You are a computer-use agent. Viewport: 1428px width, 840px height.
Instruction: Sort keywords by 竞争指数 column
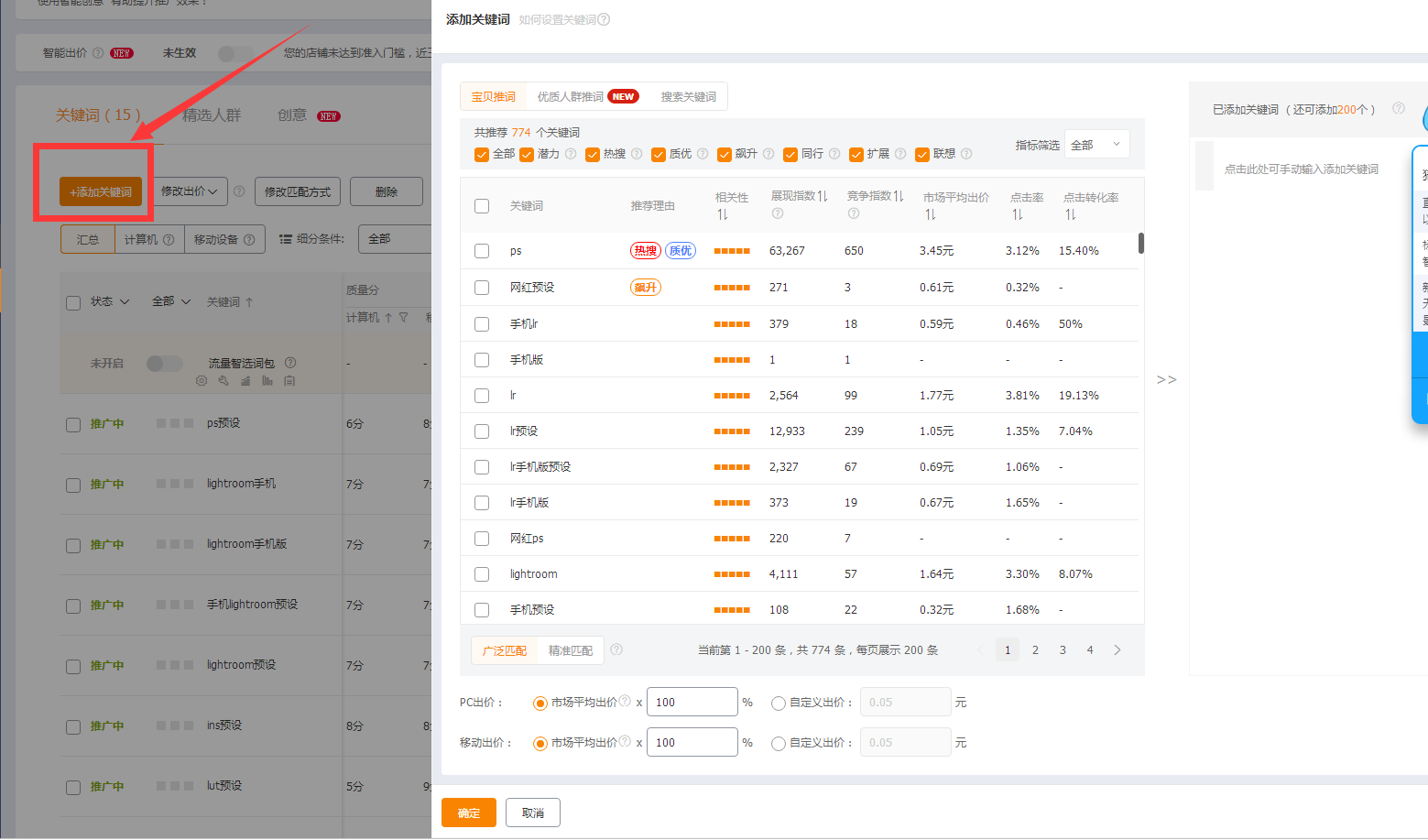[899, 196]
